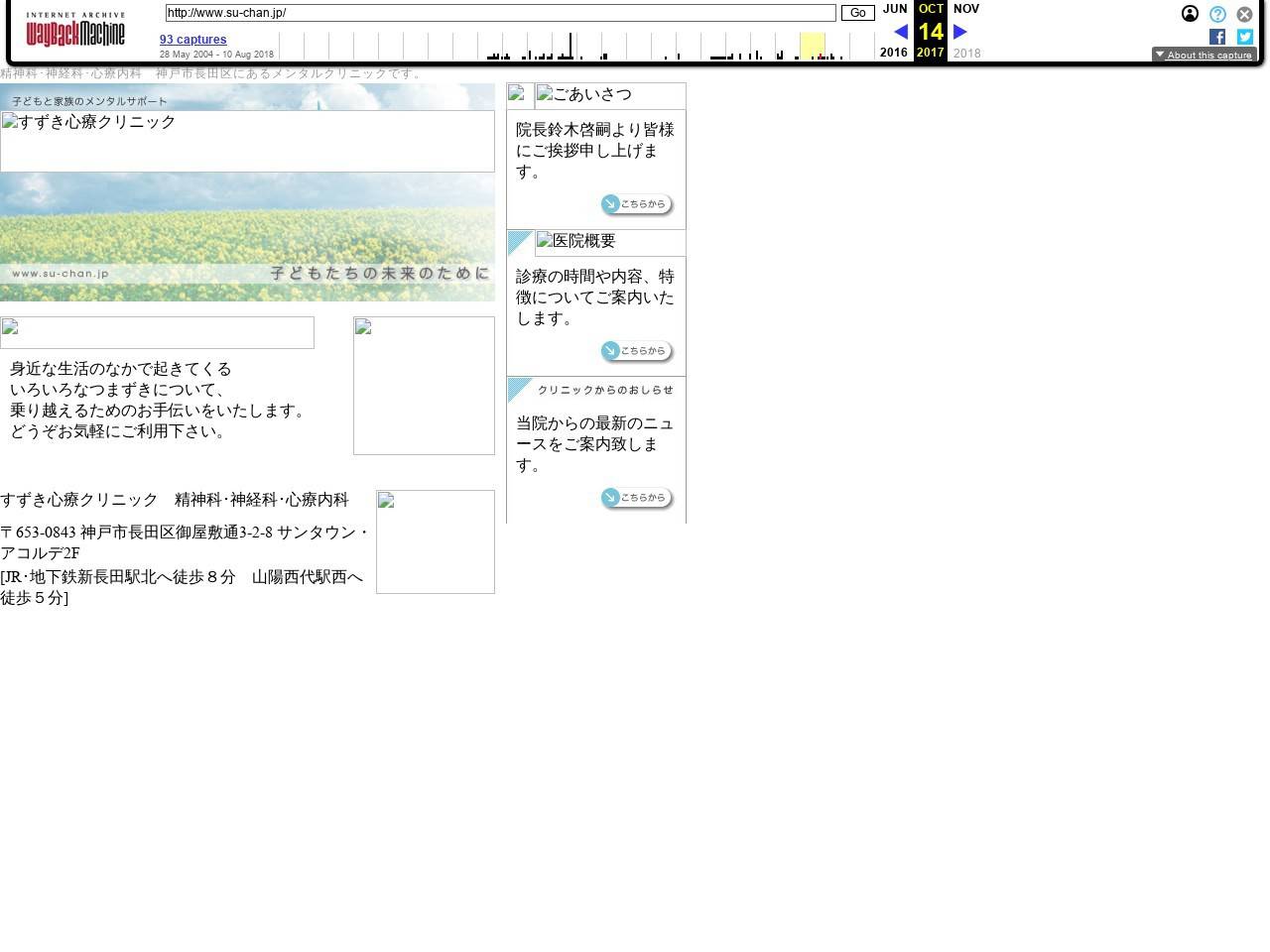Click the Wayback Machine logo
1270x952 pixels.
click(x=75, y=31)
